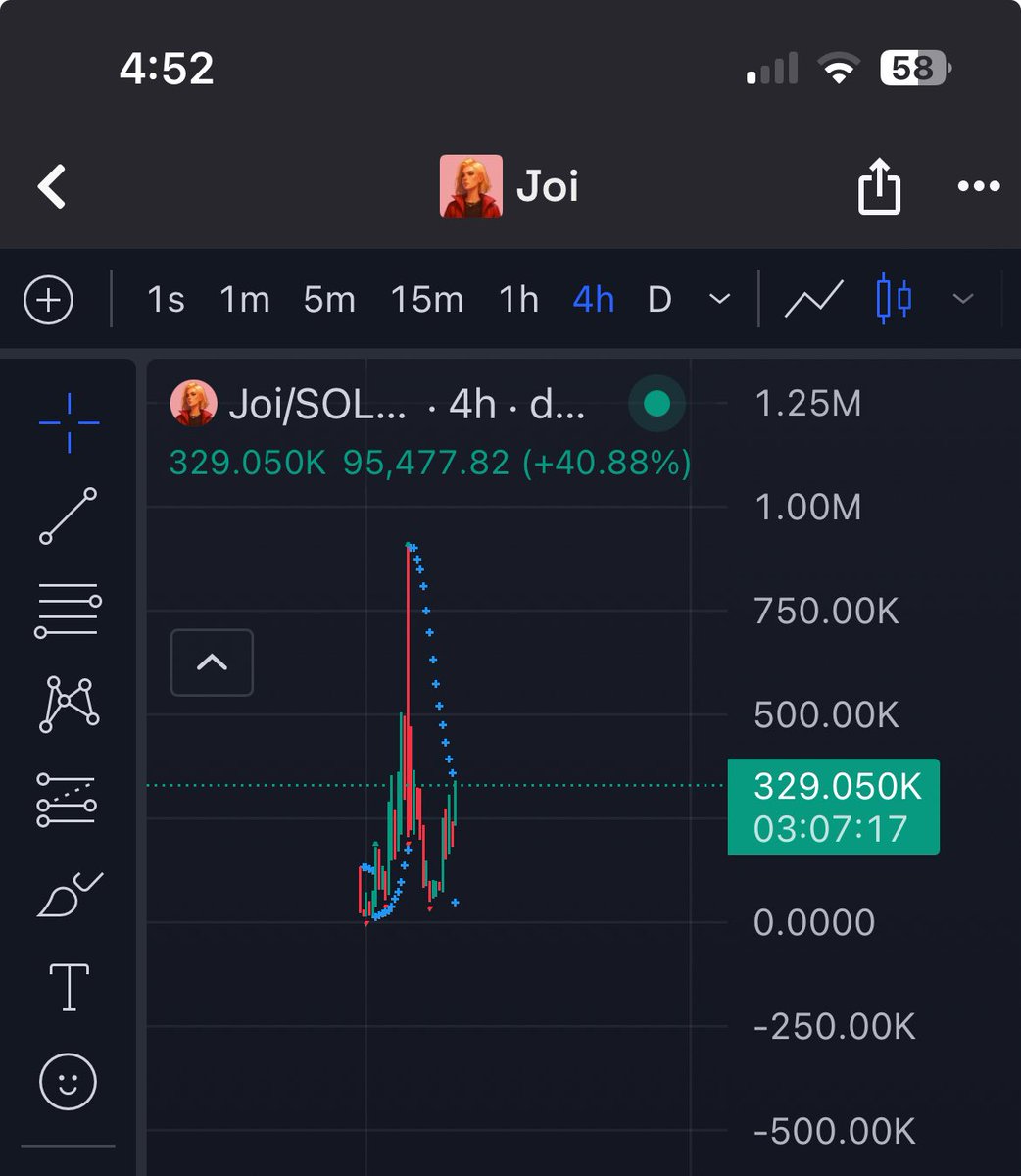Select the Text annotation tool
Image resolution: width=1021 pixels, height=1176 pixels.
(x=69, y=987)
